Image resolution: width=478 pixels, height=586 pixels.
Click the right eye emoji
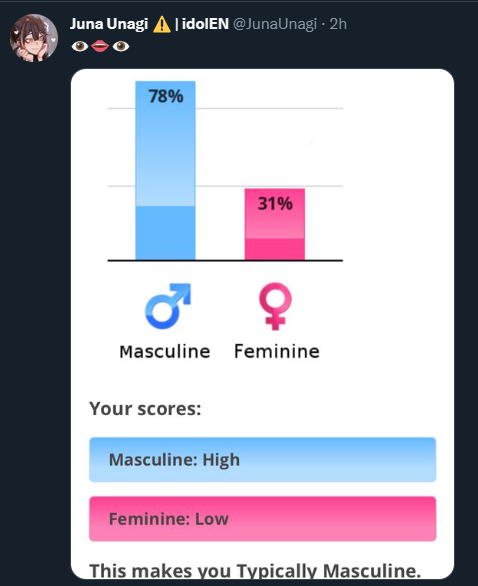click(x=121, y=46)
